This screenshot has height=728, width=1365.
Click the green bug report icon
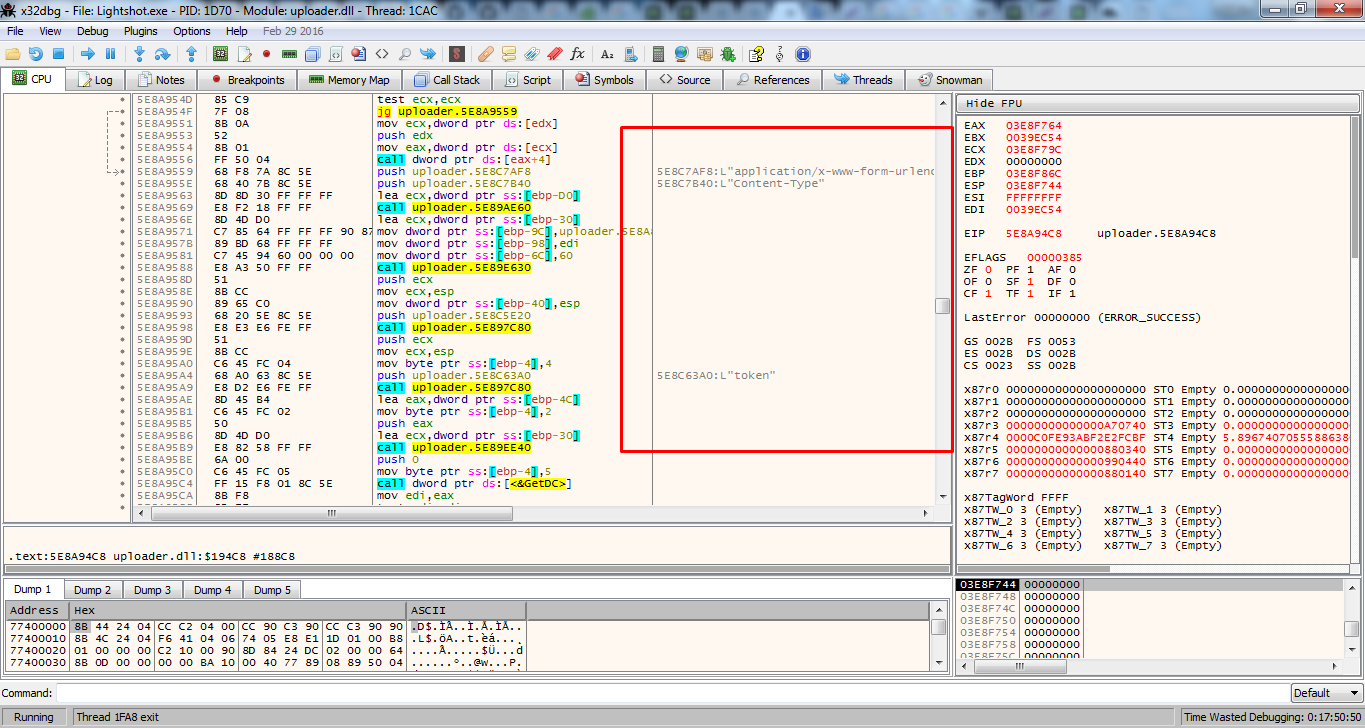(729, 54)
